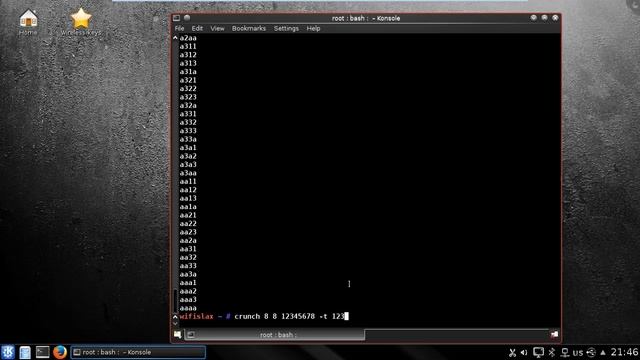Close the Konsole window
This screenshot has height=360, width=640.
(555, 18)
